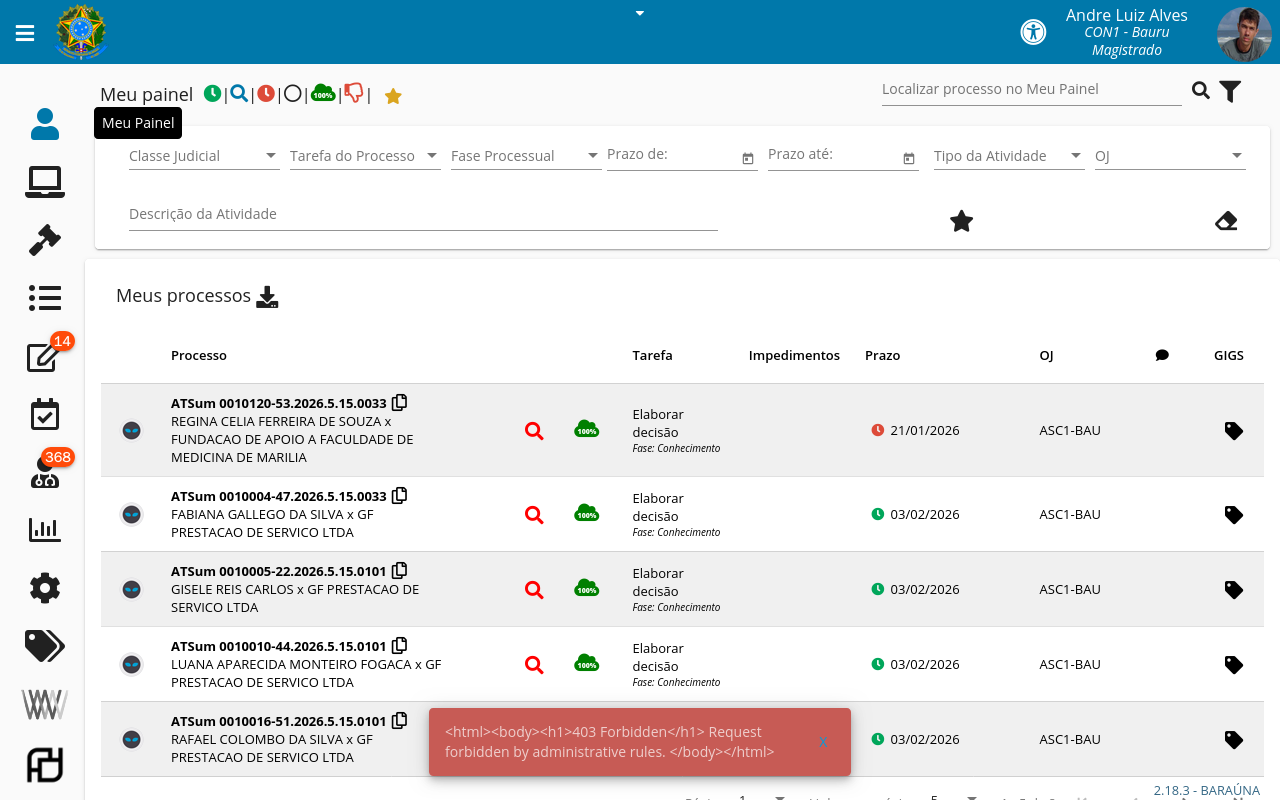Viewport: 1280px width, 800px height.
Task: Click red magnifier for FABIANA GALLEGO process
Action: (534, 515)
